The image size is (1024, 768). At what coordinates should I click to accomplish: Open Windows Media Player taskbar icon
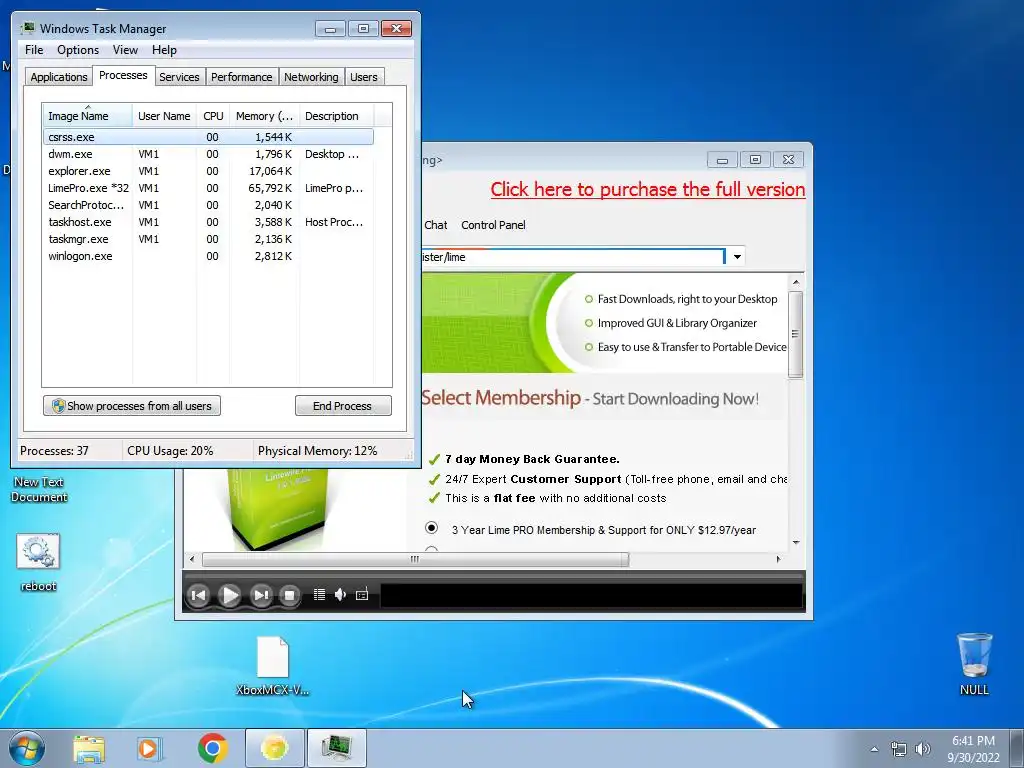point(150,748)
